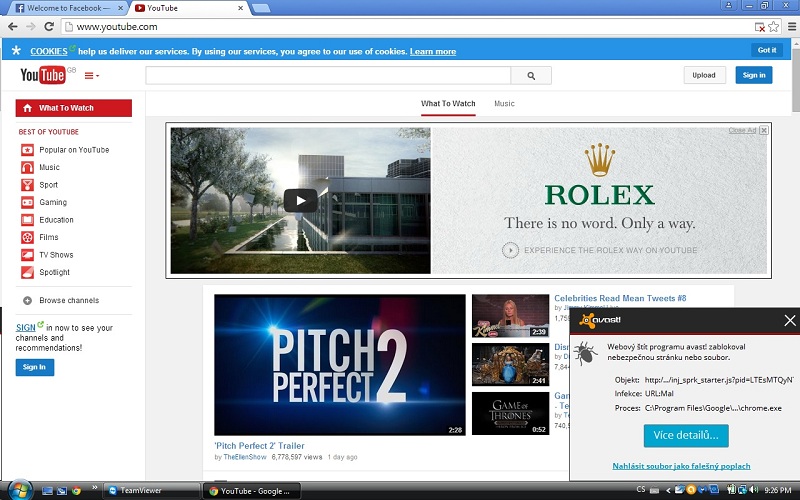800x500 pixels.
Task: Close the Facebook browser tab
Action: pyautogui.click(x=120, y=8)
